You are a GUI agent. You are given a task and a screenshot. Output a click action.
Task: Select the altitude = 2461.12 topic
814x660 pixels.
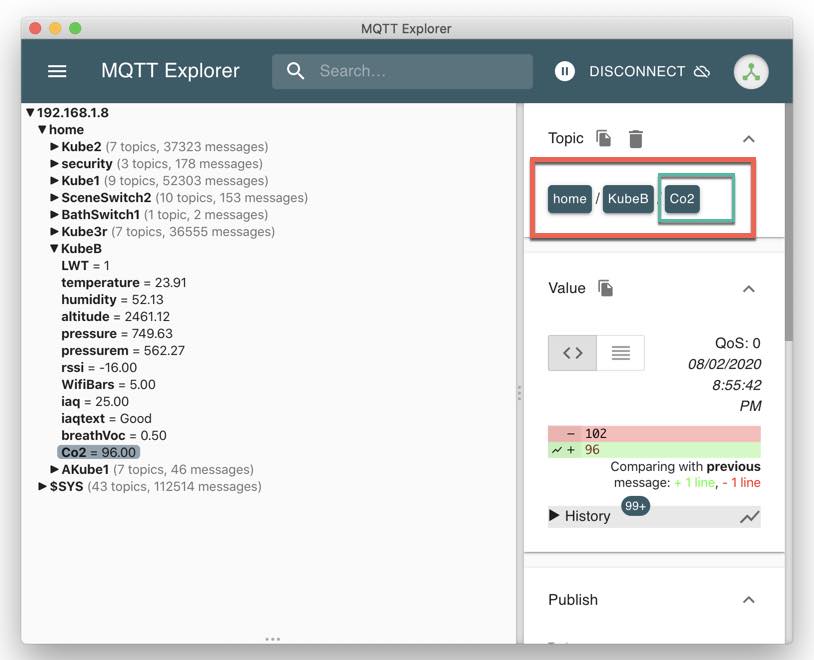115,317
